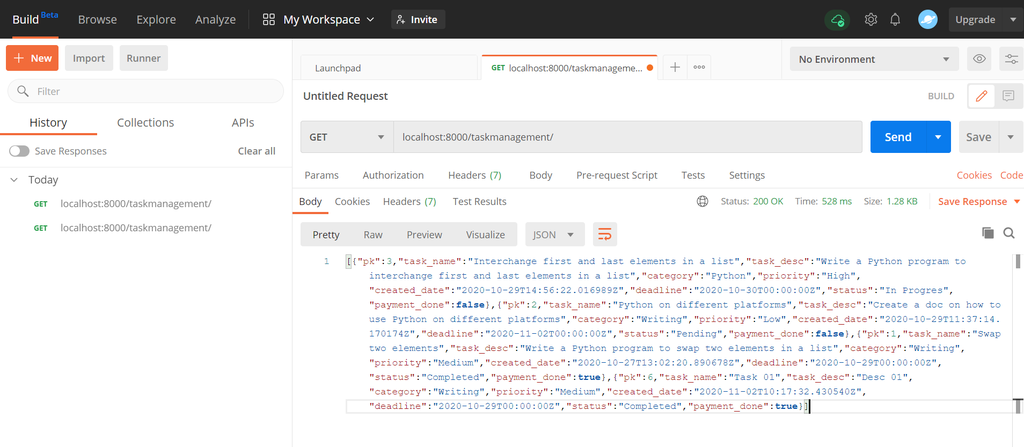Open manage environments sliders icon

[x=1012, y=59]
